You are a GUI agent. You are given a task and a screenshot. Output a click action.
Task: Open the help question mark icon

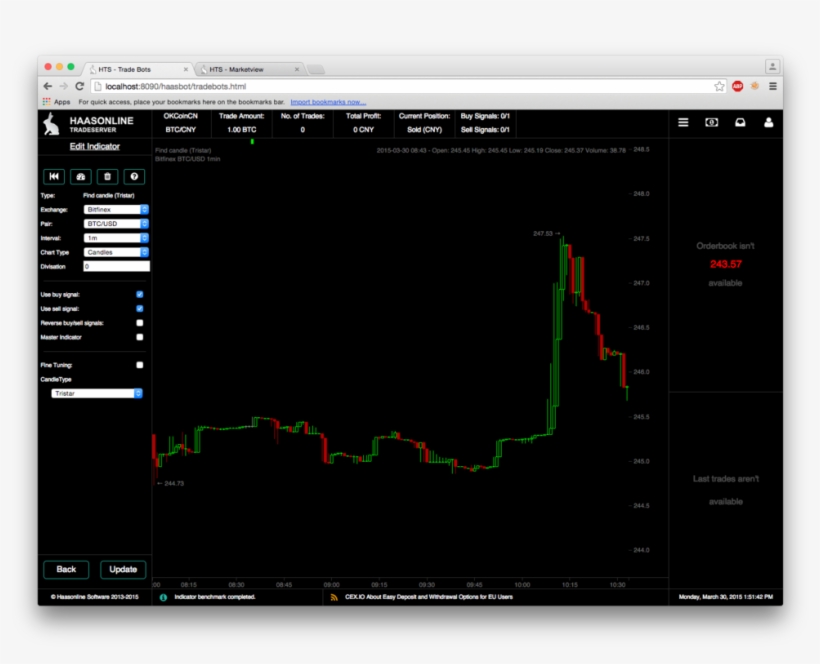(134, 177)
